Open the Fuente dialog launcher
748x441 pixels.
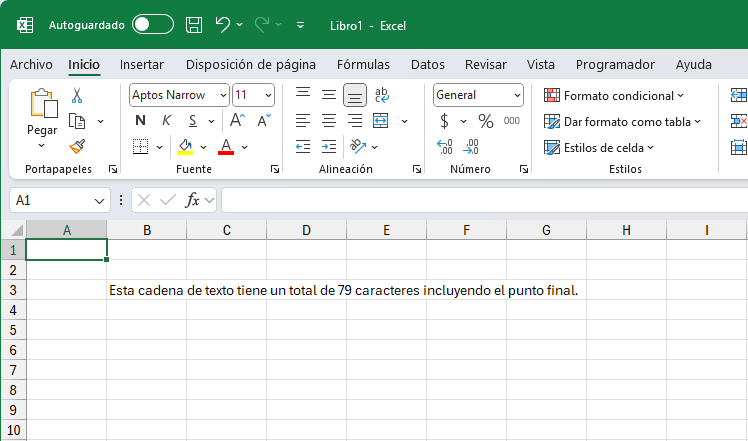coord(275,169)
